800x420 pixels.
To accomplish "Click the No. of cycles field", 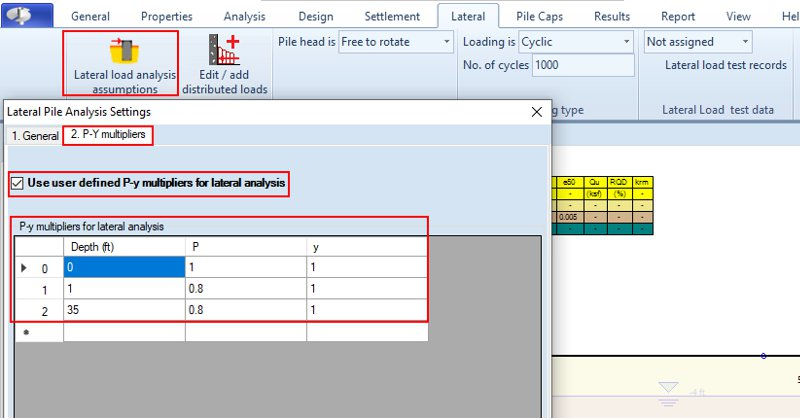I will click(583, 65).
